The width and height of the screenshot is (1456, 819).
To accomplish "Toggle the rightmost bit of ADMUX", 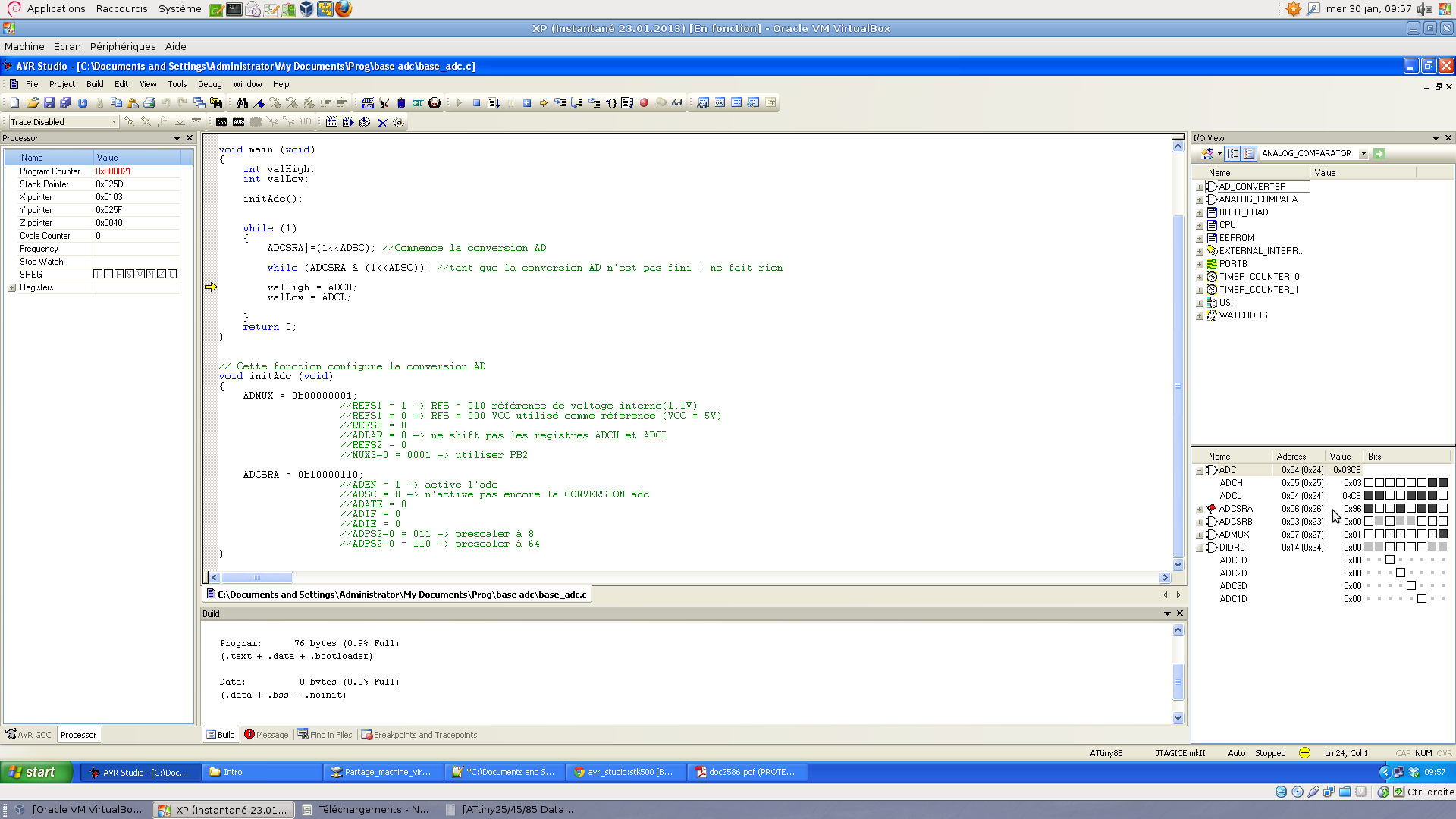I will click(1443, 535).
